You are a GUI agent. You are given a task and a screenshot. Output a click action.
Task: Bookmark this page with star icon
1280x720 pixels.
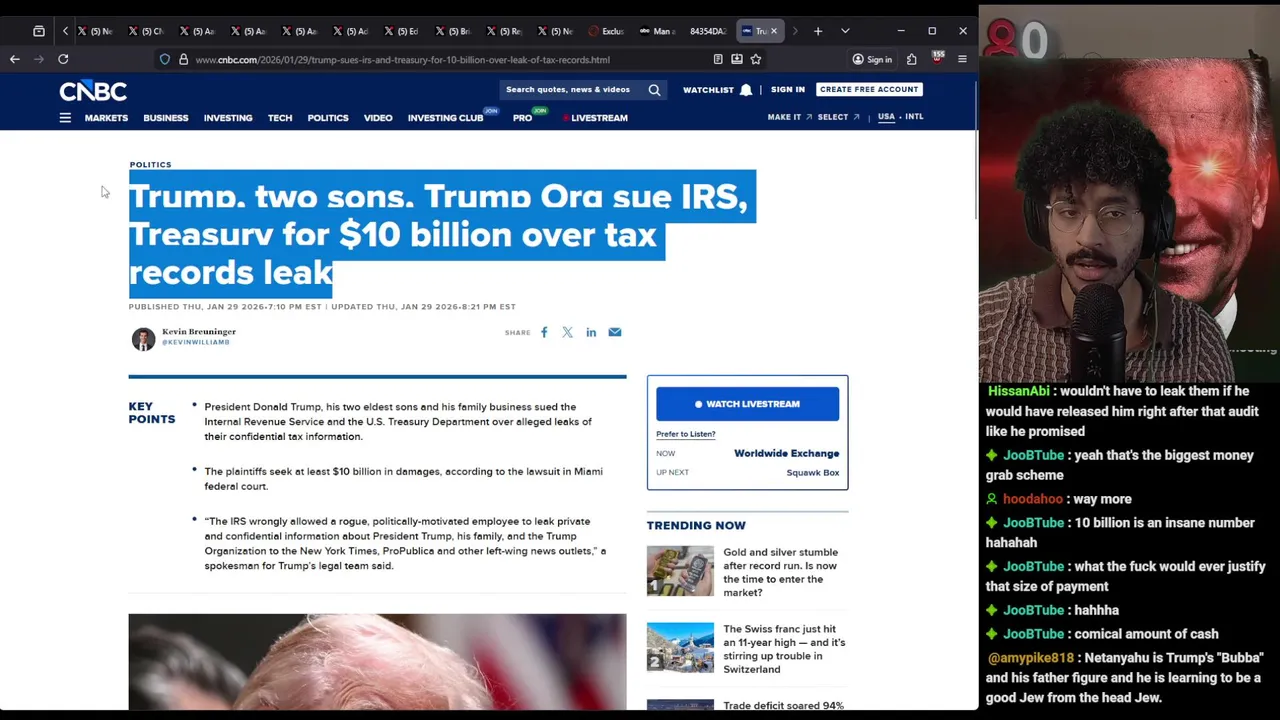tap(756, 59)
